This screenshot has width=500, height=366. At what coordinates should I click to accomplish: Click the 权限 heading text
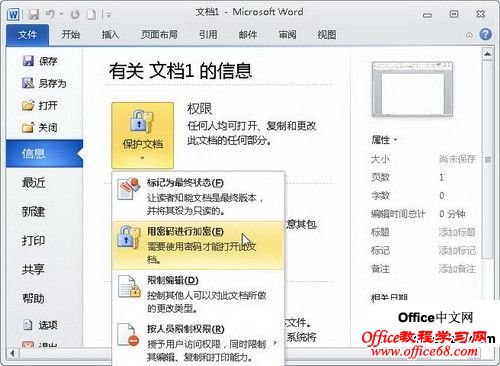point(199,109)
